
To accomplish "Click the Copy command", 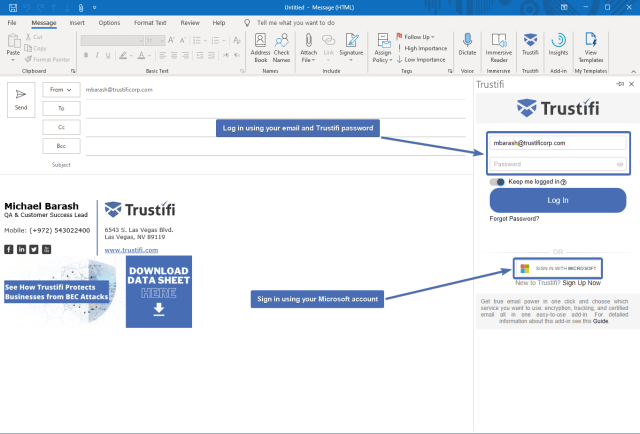I will [x=36, y=48].
